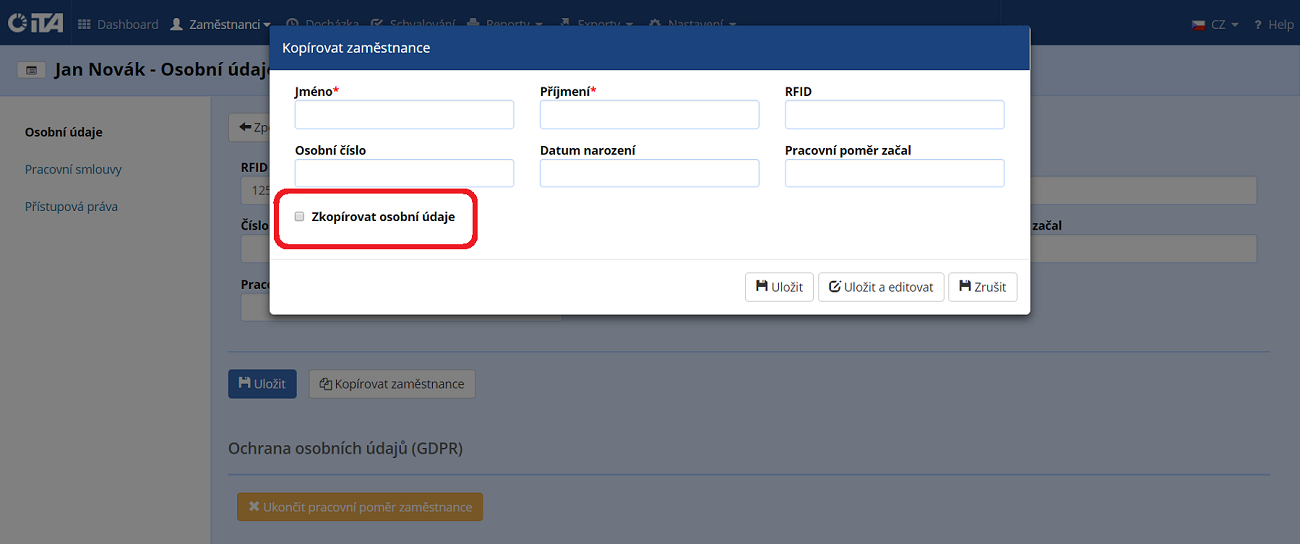Click the Datum narození field
Viewport: 1300px width, 544px height.
click(649, 173)
